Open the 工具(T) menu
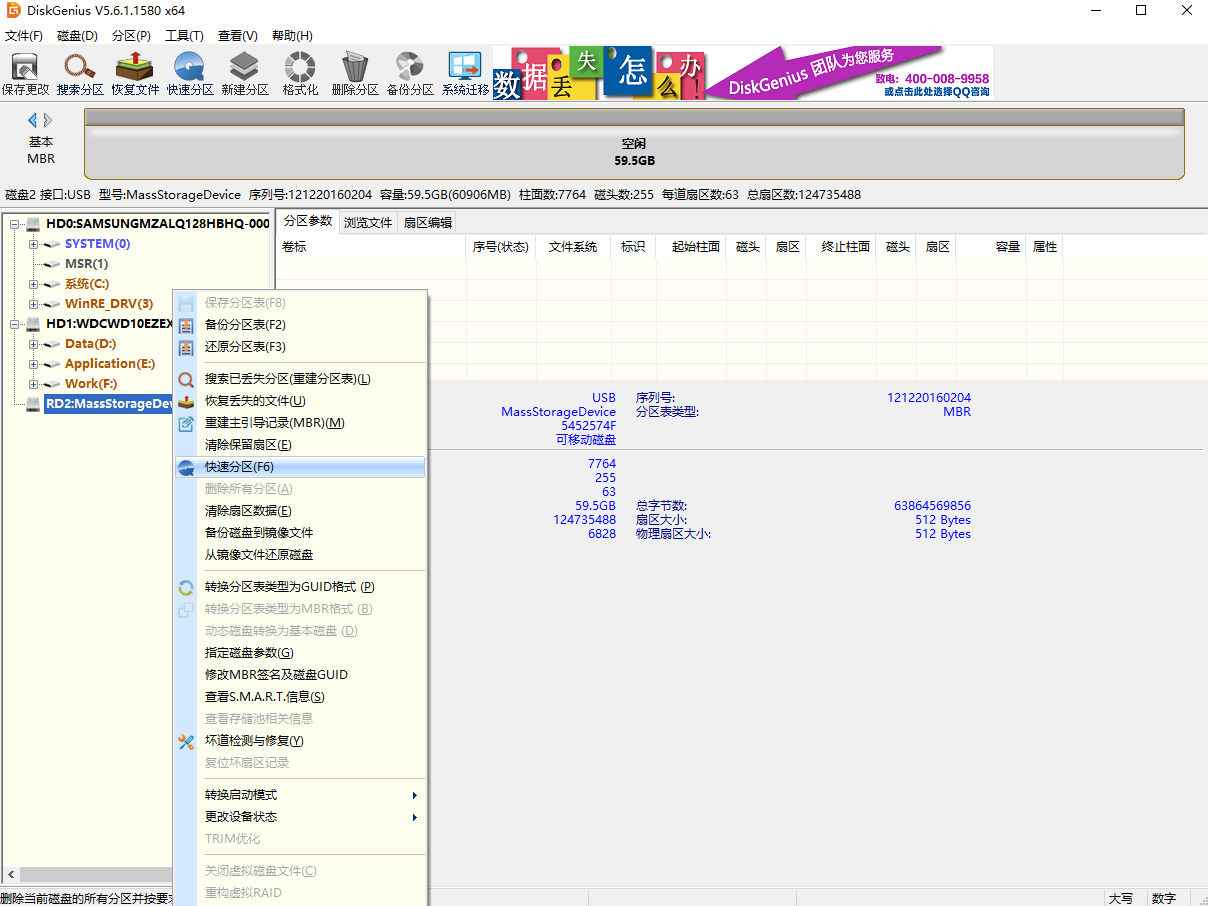 (x=184, y=36)
